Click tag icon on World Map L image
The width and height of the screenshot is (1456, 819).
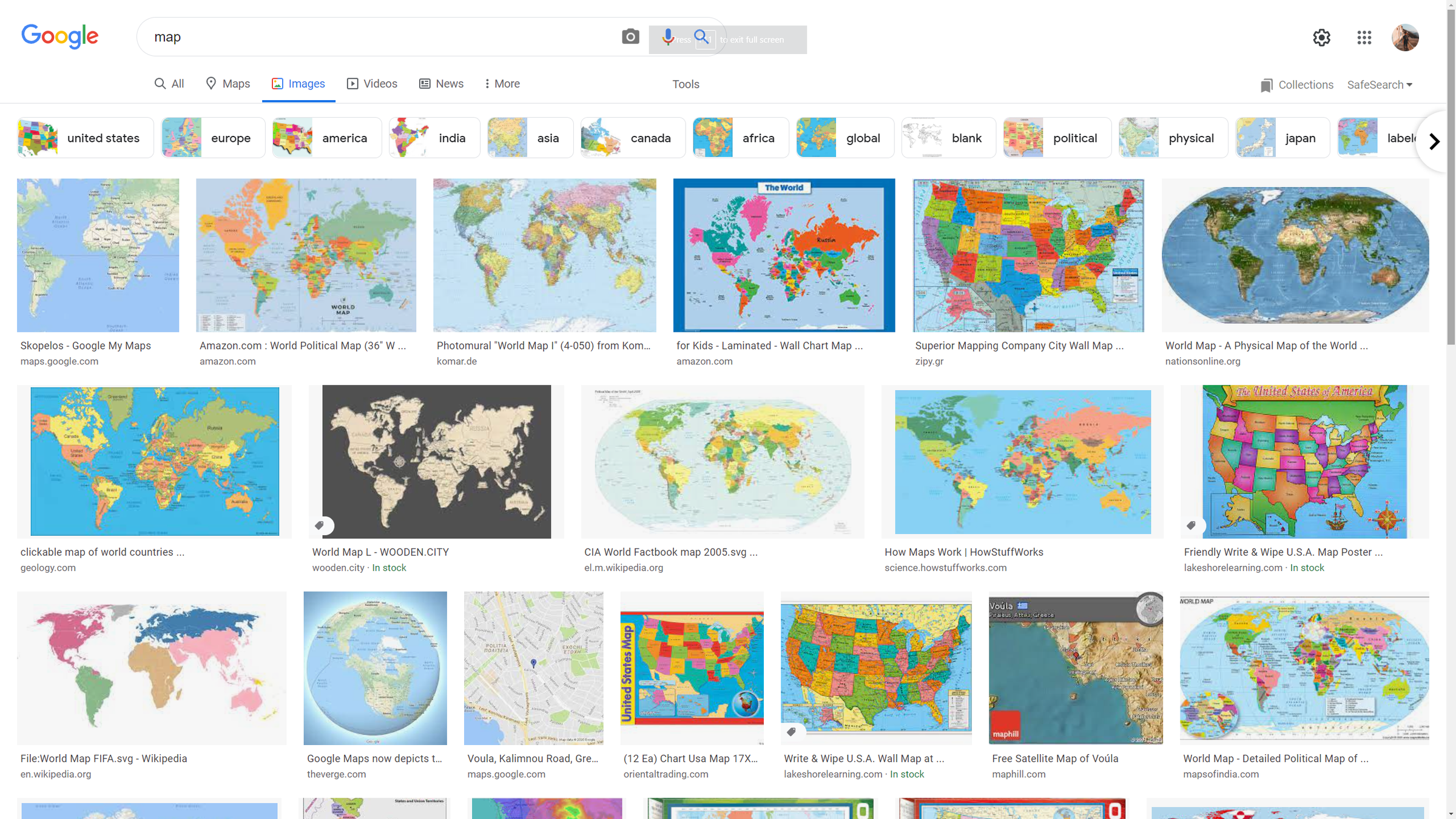(320, 525)
